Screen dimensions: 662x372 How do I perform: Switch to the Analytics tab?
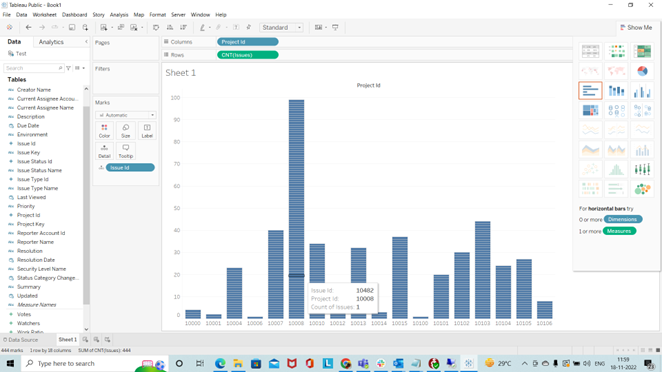pyautogui.click(x=51, y=42)
